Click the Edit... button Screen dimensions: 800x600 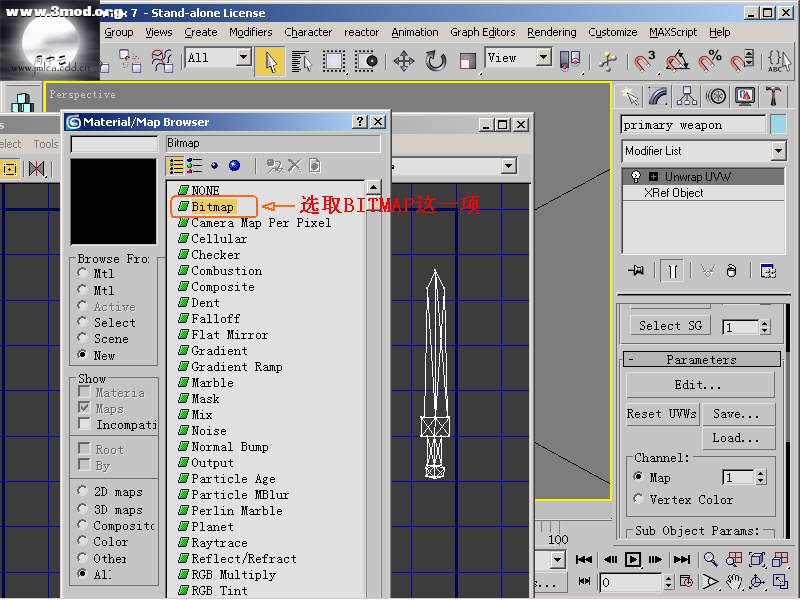(699, 385)
